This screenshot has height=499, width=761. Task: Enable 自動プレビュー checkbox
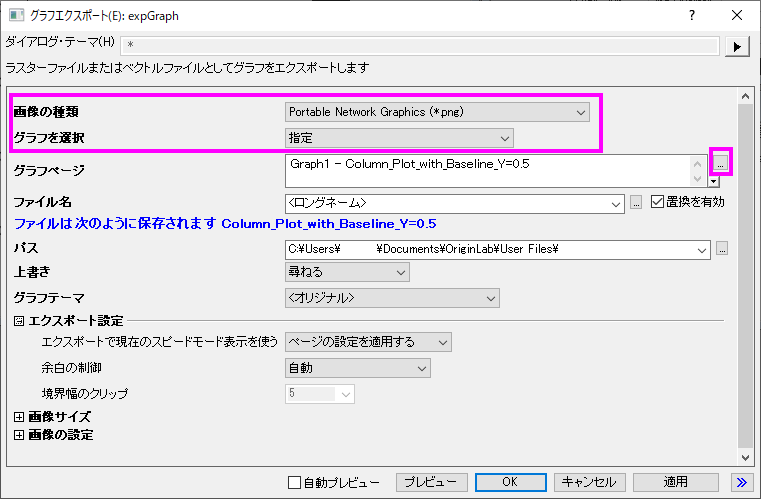(x=294, y=482)
